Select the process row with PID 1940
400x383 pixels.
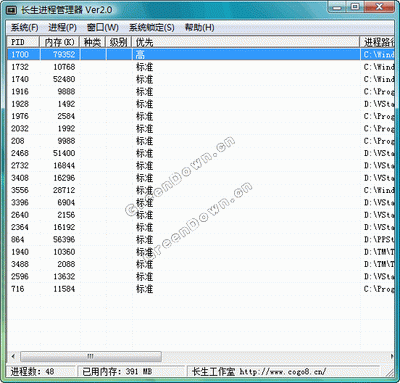[200, 252]
